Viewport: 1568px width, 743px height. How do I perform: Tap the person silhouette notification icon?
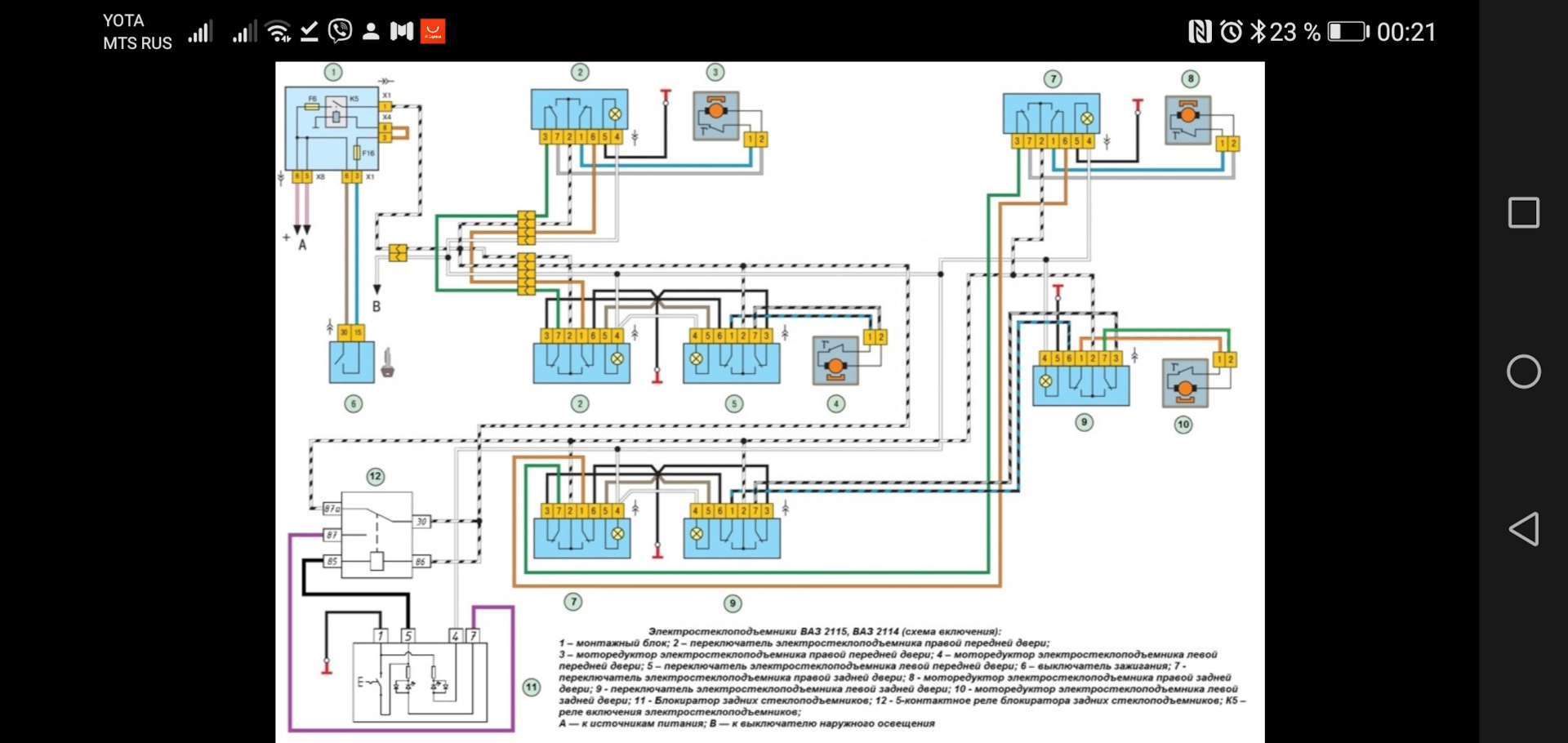(x=371, y=31)
